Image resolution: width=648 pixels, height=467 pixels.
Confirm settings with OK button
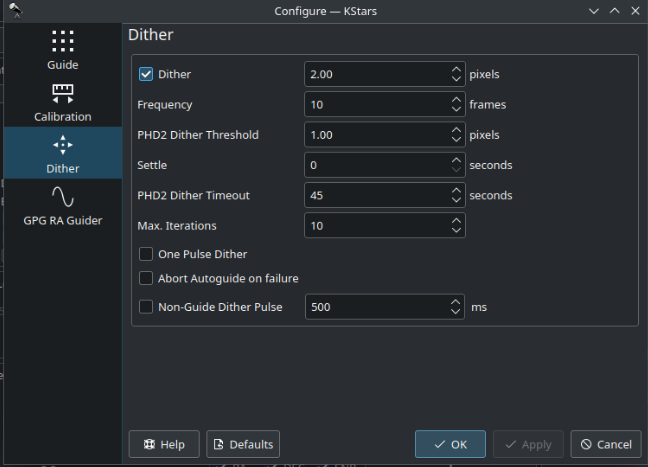click(450, 444)
